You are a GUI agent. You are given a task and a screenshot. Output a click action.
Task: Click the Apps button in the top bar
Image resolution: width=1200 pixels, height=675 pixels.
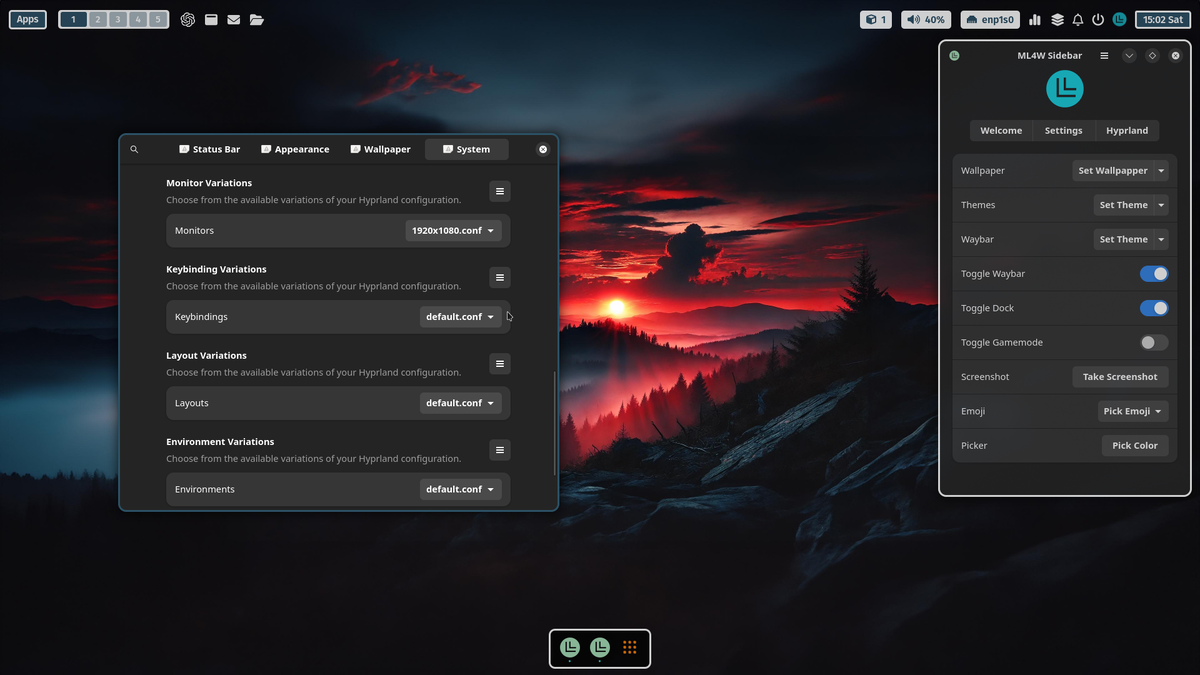pos(27,18)
